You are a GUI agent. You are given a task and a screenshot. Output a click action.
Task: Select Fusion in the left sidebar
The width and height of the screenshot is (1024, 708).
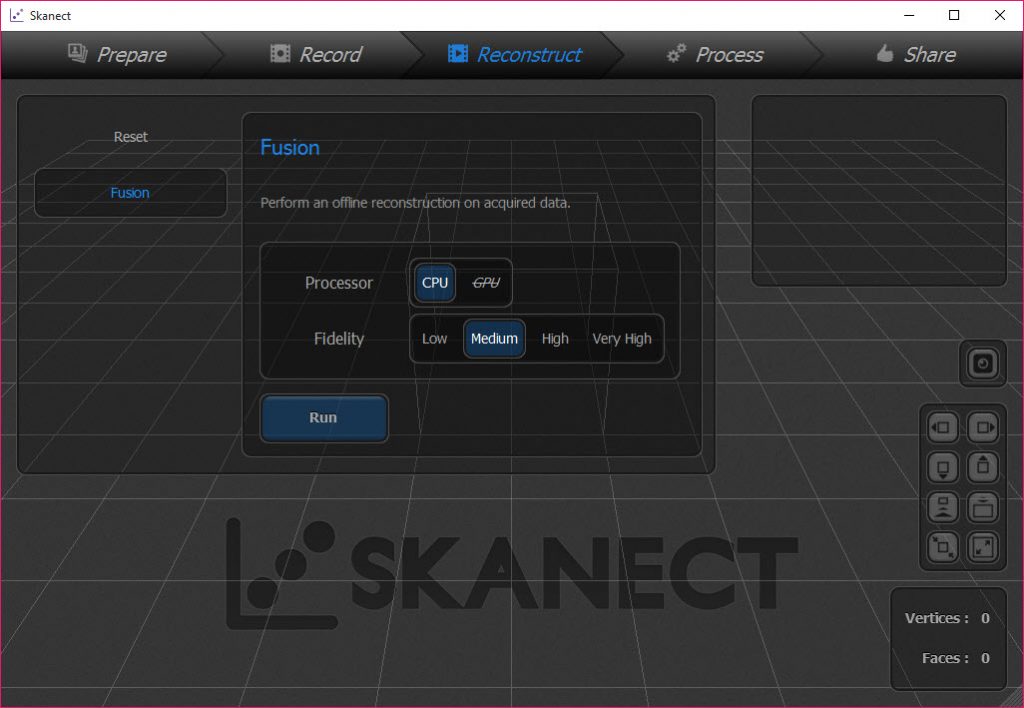click(130, 193)
